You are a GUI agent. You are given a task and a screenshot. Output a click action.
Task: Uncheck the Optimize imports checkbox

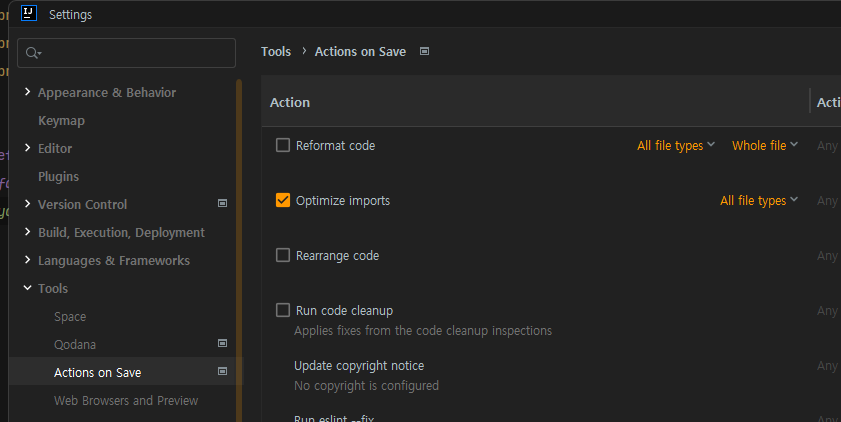tap(282, 200)
